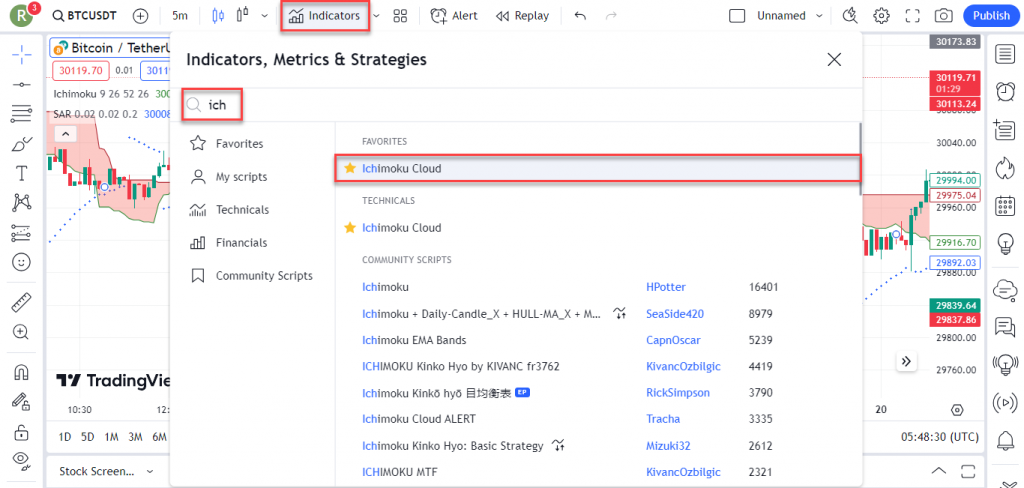The width and height of the screenshot is (1024, 488).
Task: Open the notifications bell icon
Action: [1003, 440]
